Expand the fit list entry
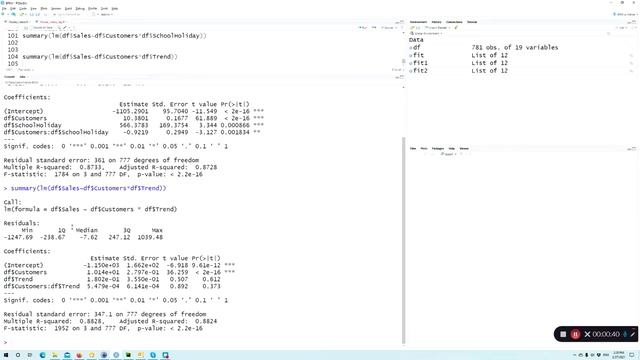Viewport: 640px width, 360px height. pyautogui.click(x=411, y=56)
